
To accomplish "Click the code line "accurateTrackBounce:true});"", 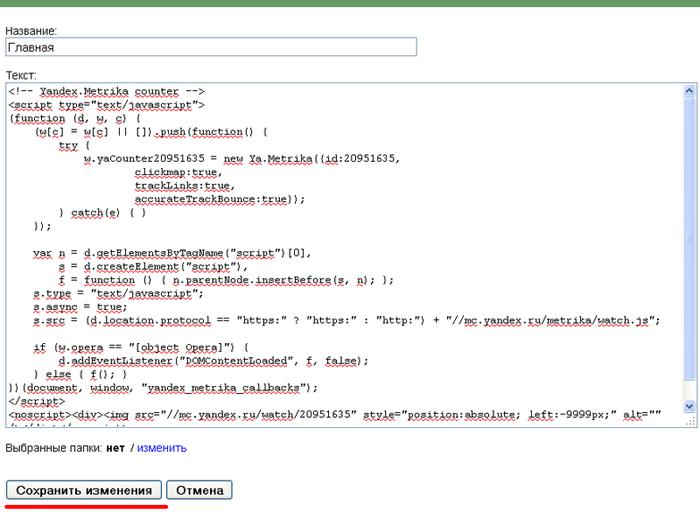I will coord(220,199).
